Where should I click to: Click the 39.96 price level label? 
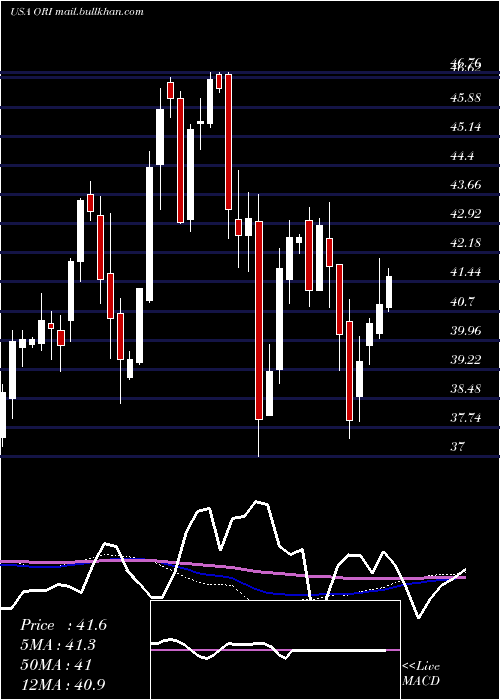466,331
